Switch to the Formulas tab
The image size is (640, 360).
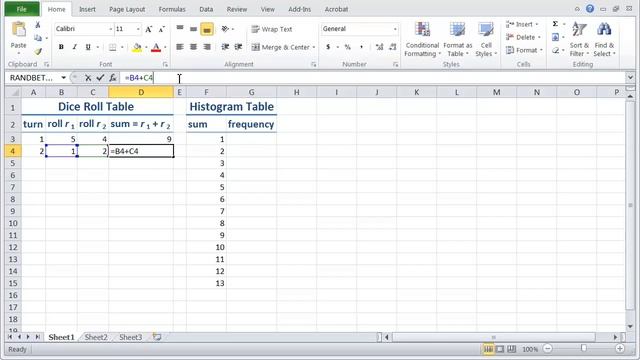click(x=172, y=9)
